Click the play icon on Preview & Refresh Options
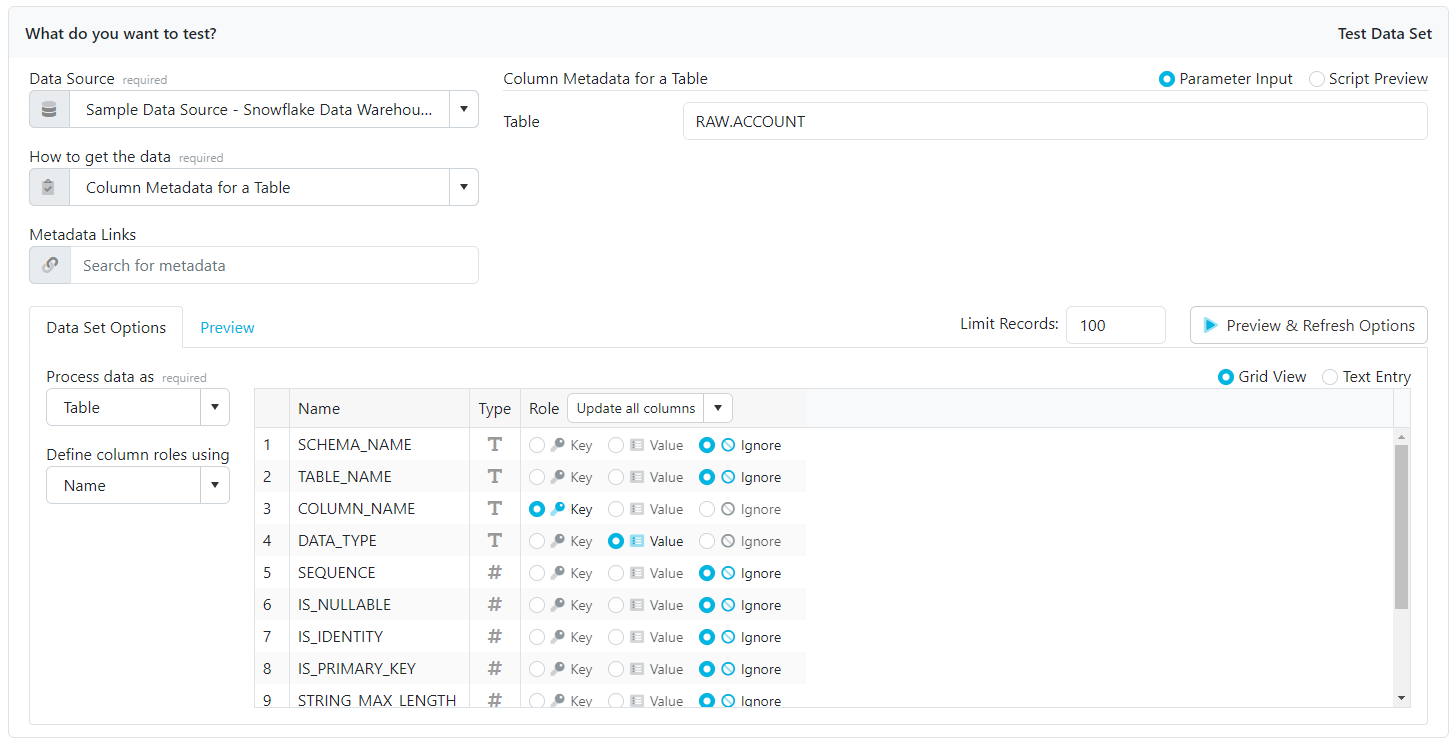1456x743 pixels. [1210, 325]
